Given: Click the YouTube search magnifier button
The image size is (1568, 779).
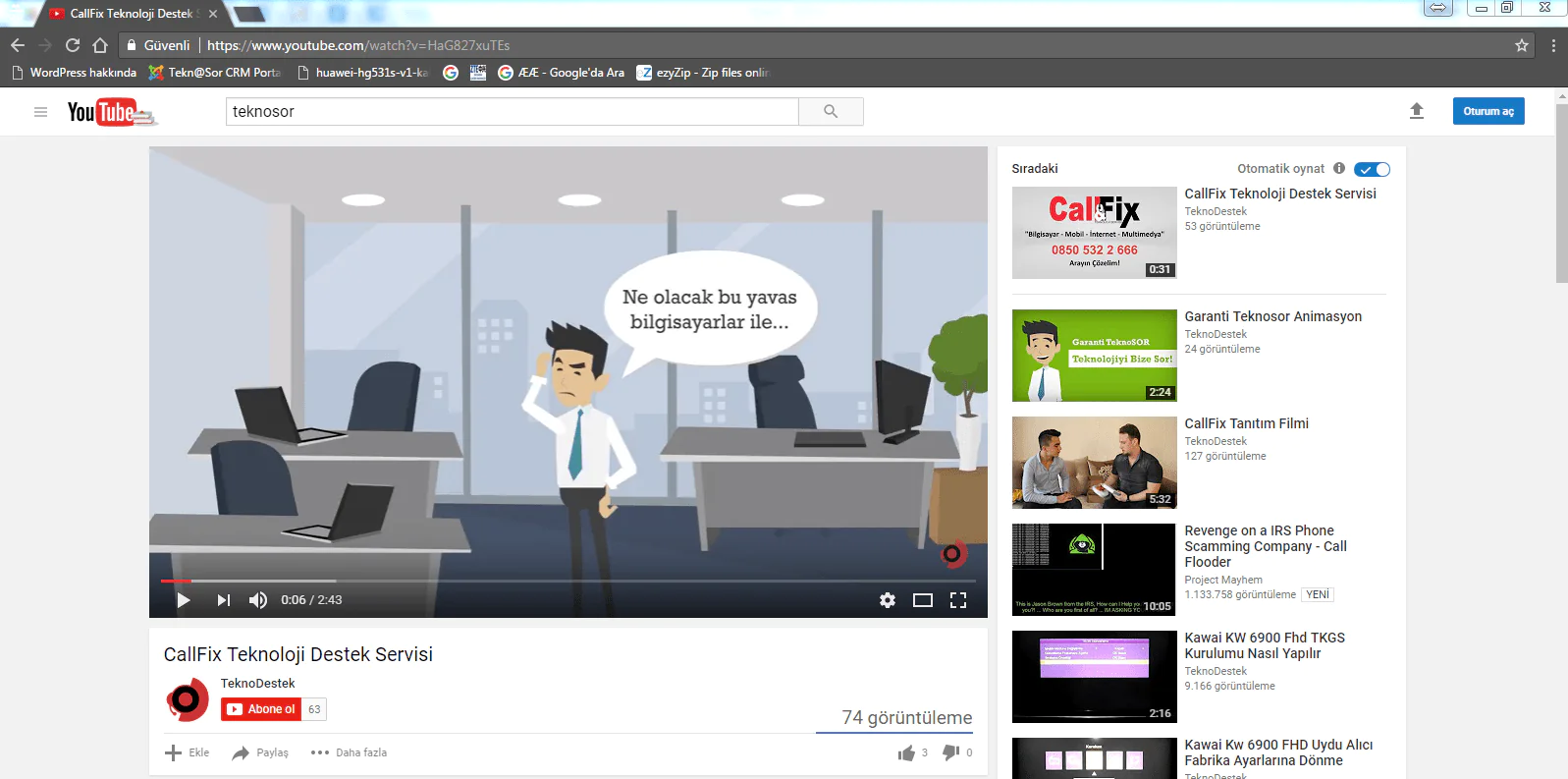Looking at the screenshot, I should point(831,111).
